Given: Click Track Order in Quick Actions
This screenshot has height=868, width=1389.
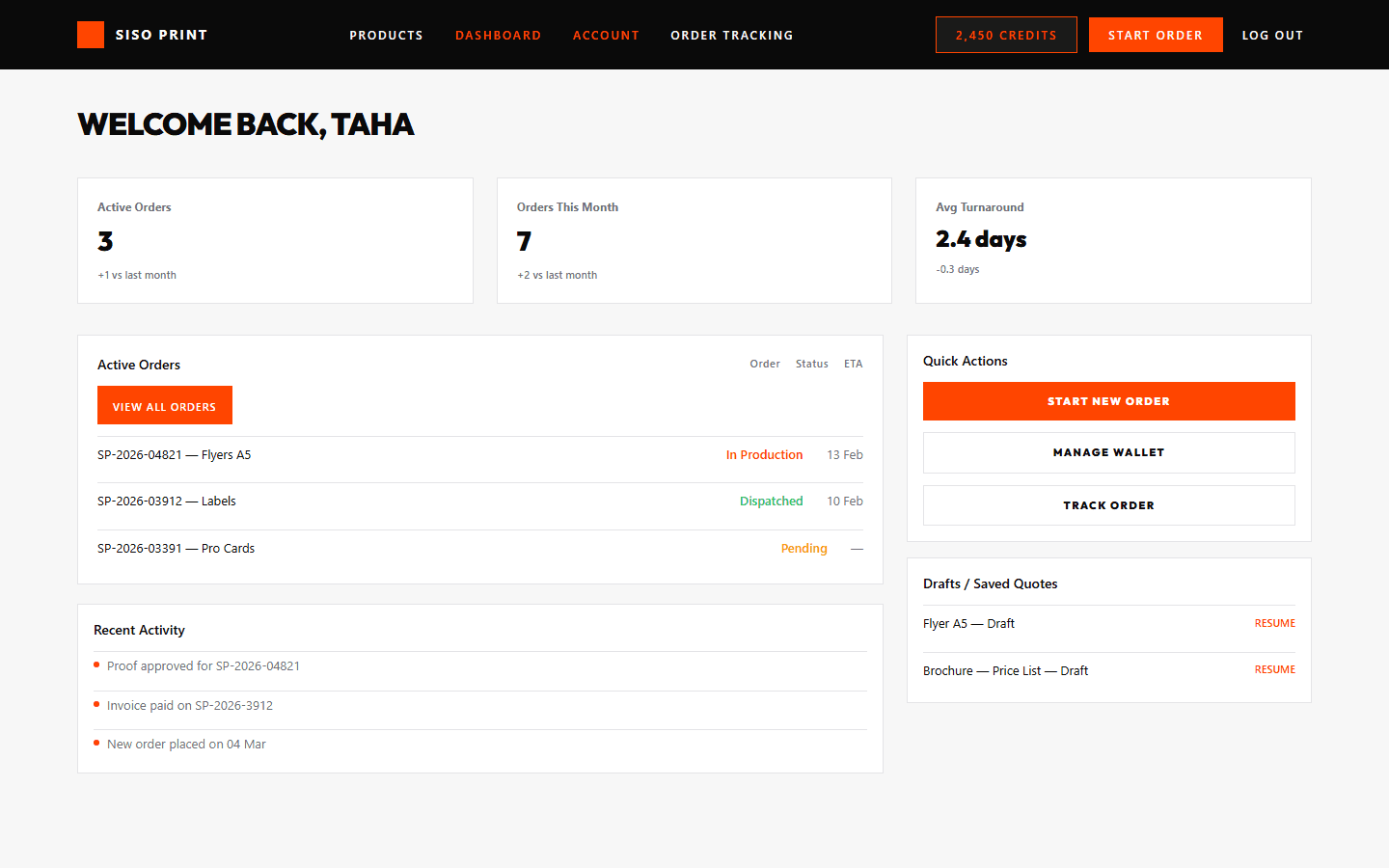Looking at the screenshot, I should (1108, 504).
